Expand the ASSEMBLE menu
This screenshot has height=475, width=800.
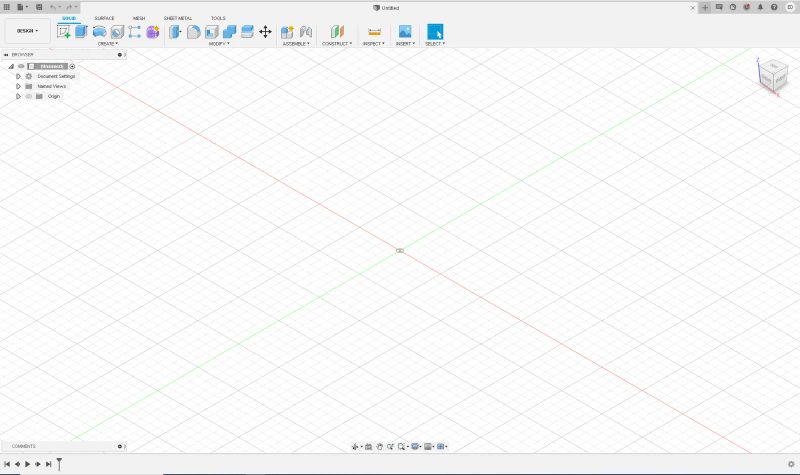point(296,44)
